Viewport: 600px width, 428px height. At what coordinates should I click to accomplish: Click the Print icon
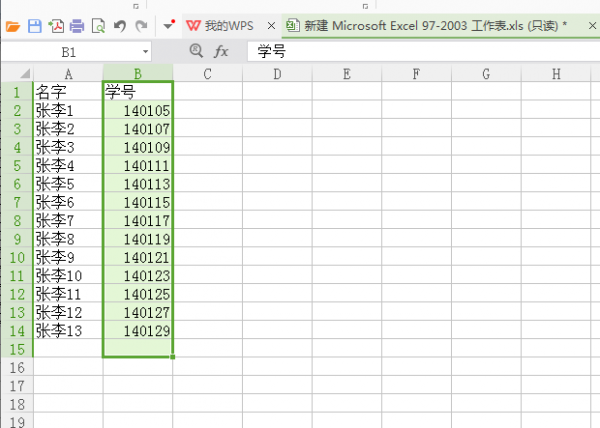tap(77, 24)
